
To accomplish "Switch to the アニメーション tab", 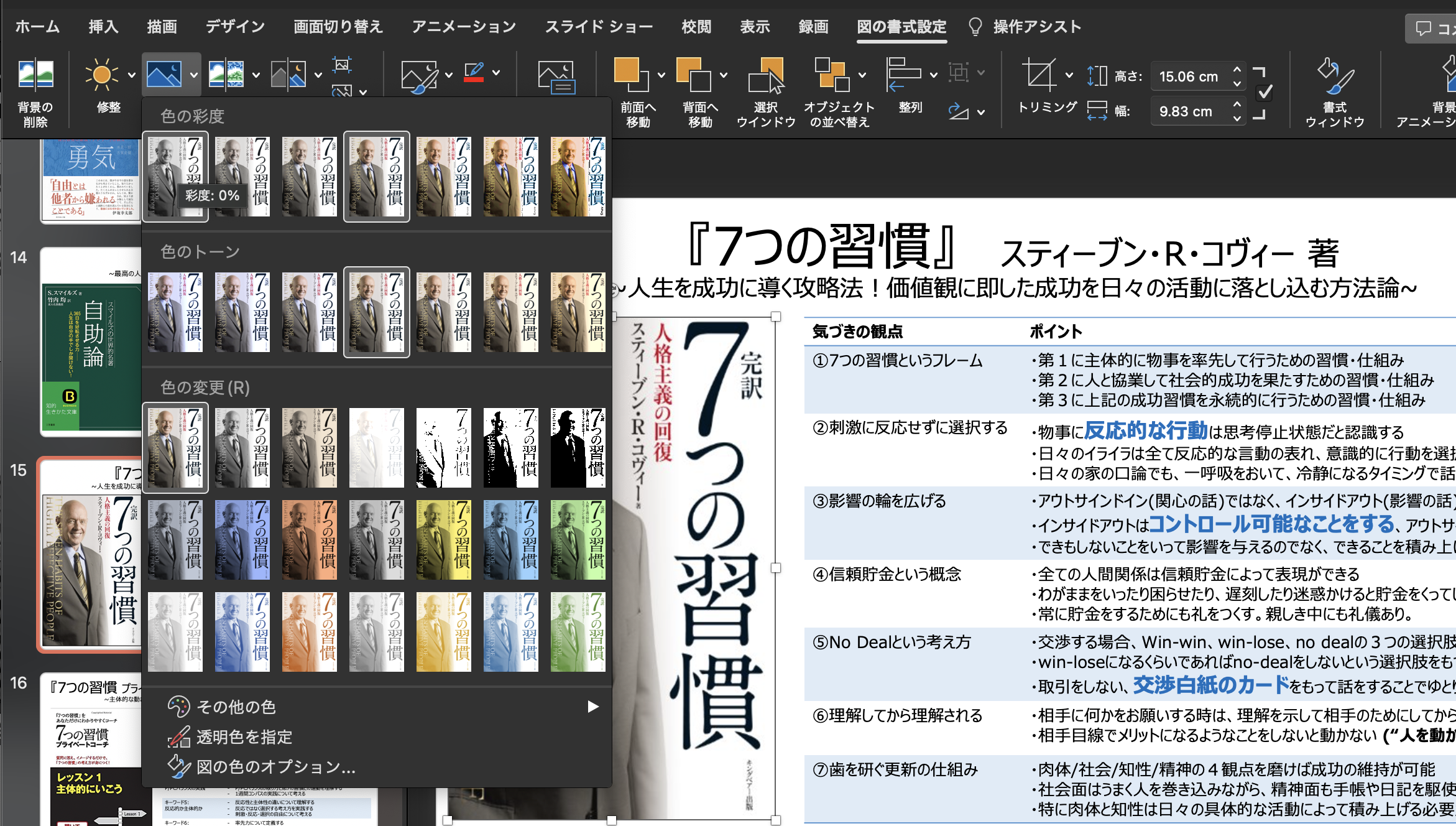I will 464,27.
